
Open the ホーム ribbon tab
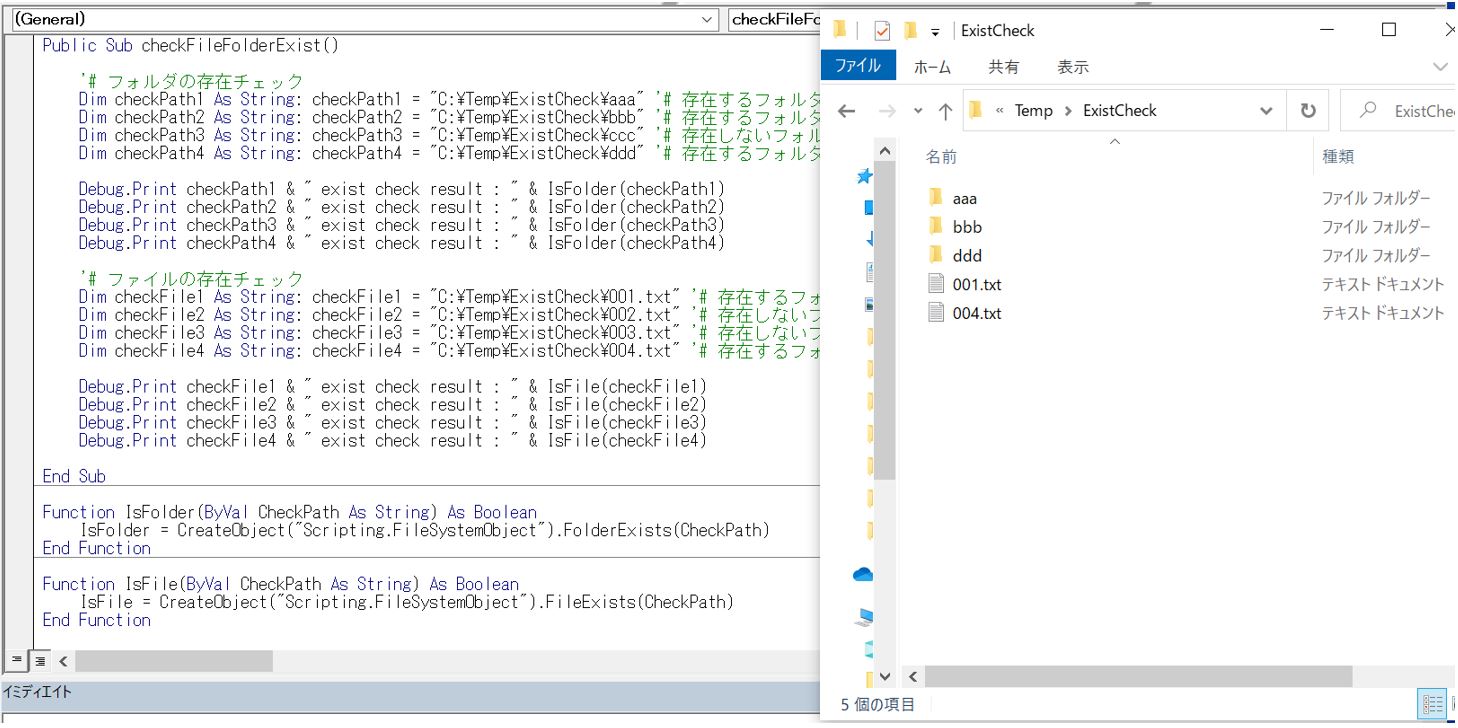(932, 67)
